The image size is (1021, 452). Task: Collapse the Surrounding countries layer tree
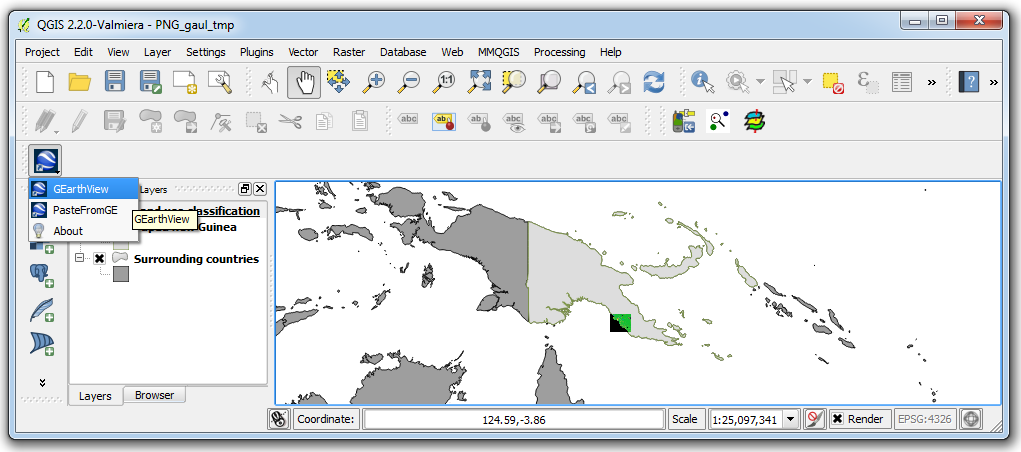(x=81, y=259)
